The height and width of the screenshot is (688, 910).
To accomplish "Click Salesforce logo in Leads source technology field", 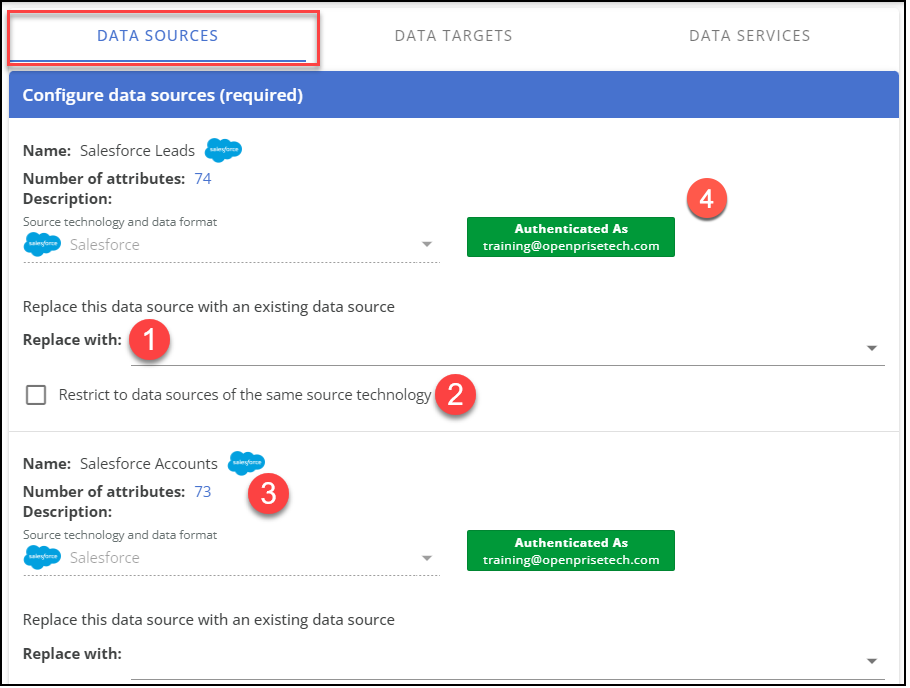I will (42, 244).
